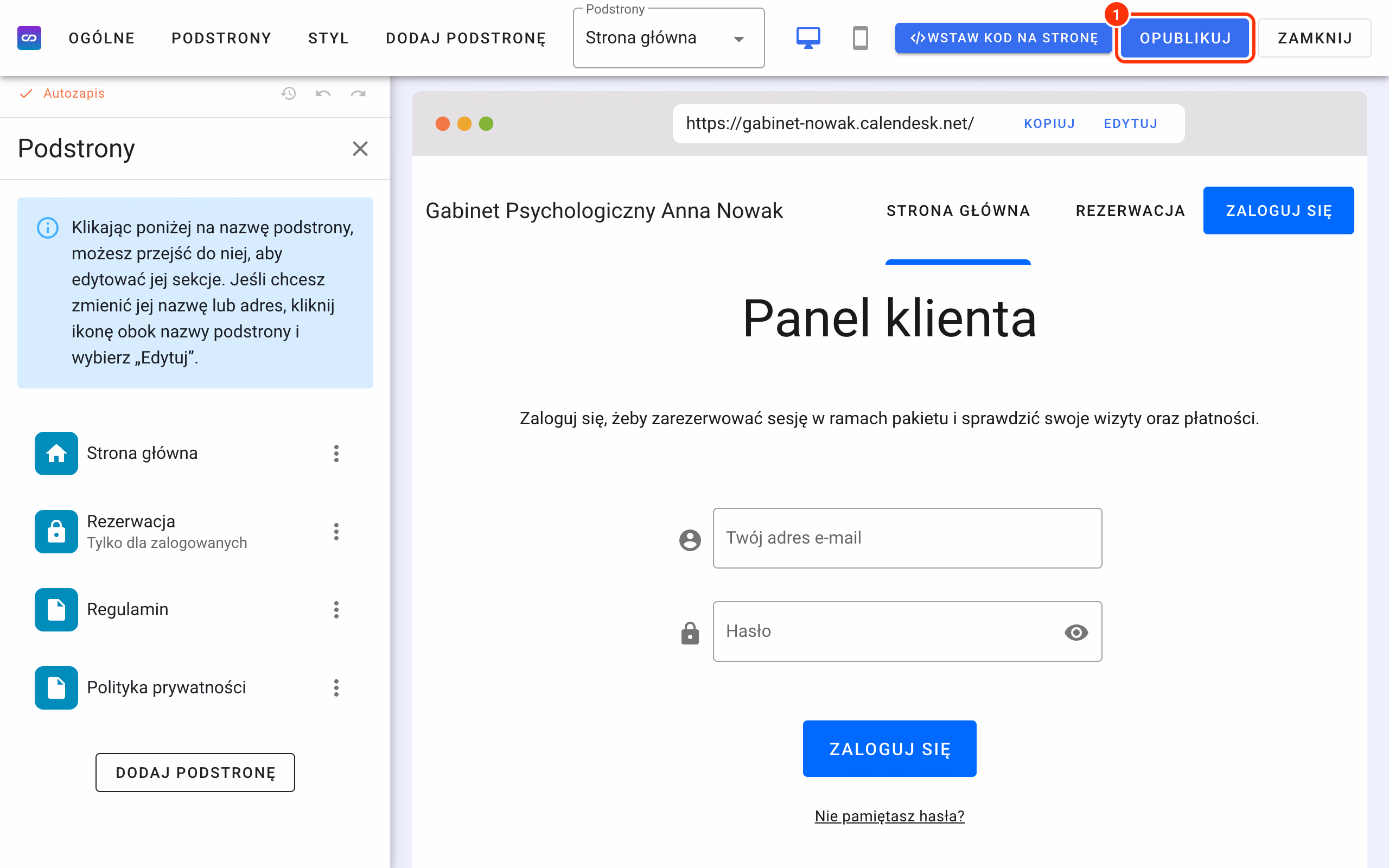Click the Calendesk logo icon
This screenshot has width=1389, height=868.
tap(29, 38)
